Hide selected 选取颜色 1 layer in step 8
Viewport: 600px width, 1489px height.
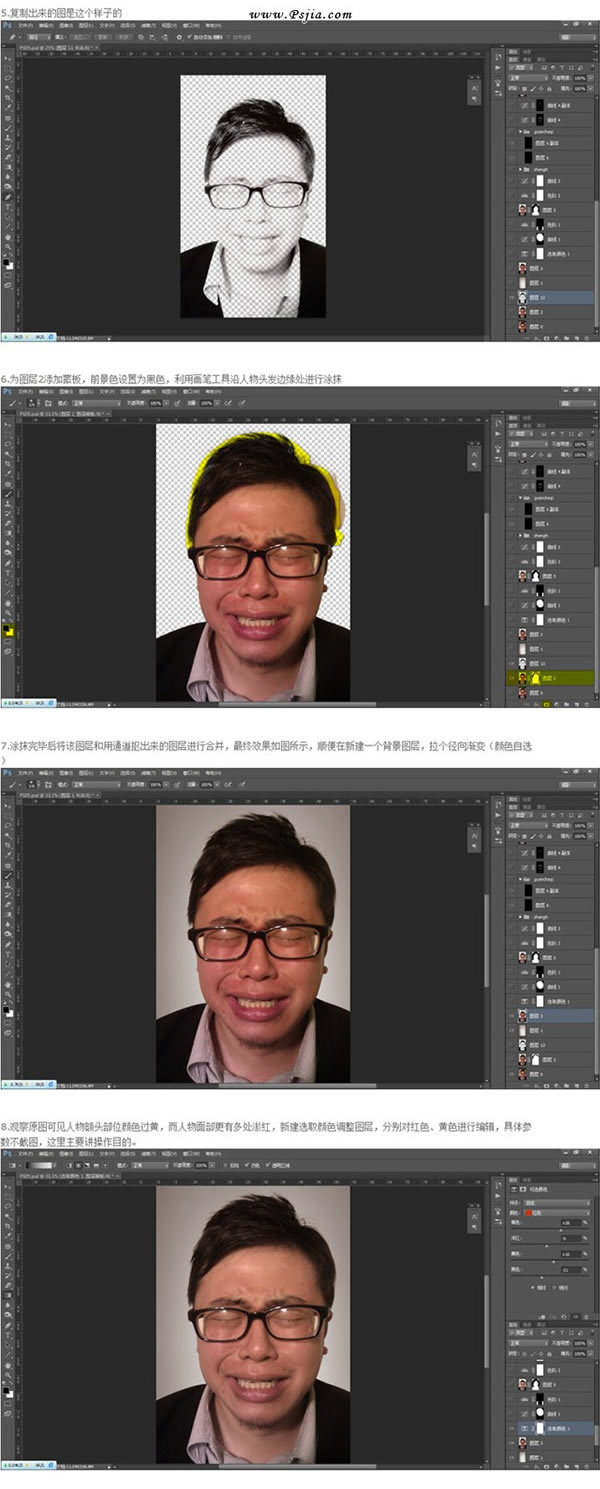pyautogui.click(x=513, y=1429)
